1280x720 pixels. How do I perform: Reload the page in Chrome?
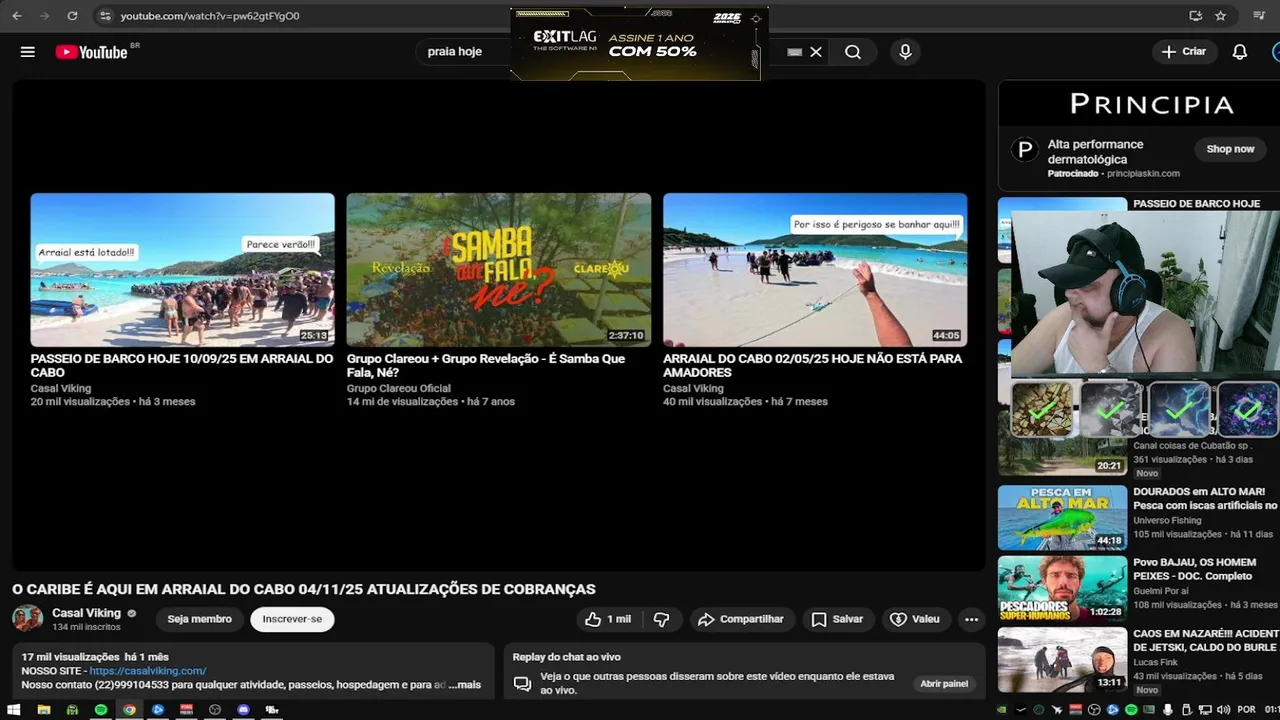tap(72, 16)
